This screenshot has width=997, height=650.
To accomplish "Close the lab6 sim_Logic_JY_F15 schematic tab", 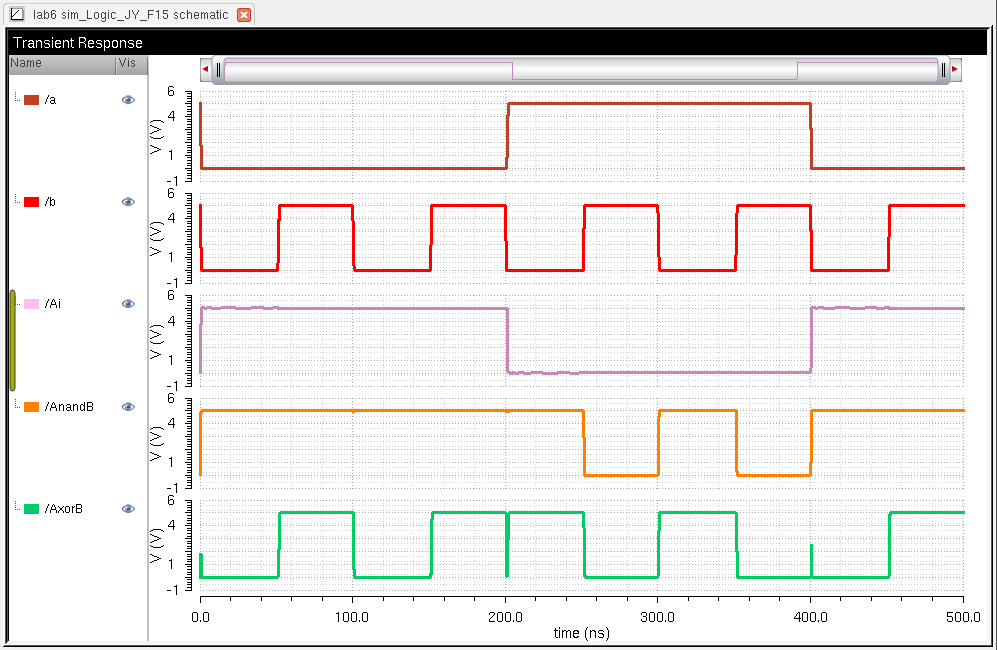I will coord(243,15).
